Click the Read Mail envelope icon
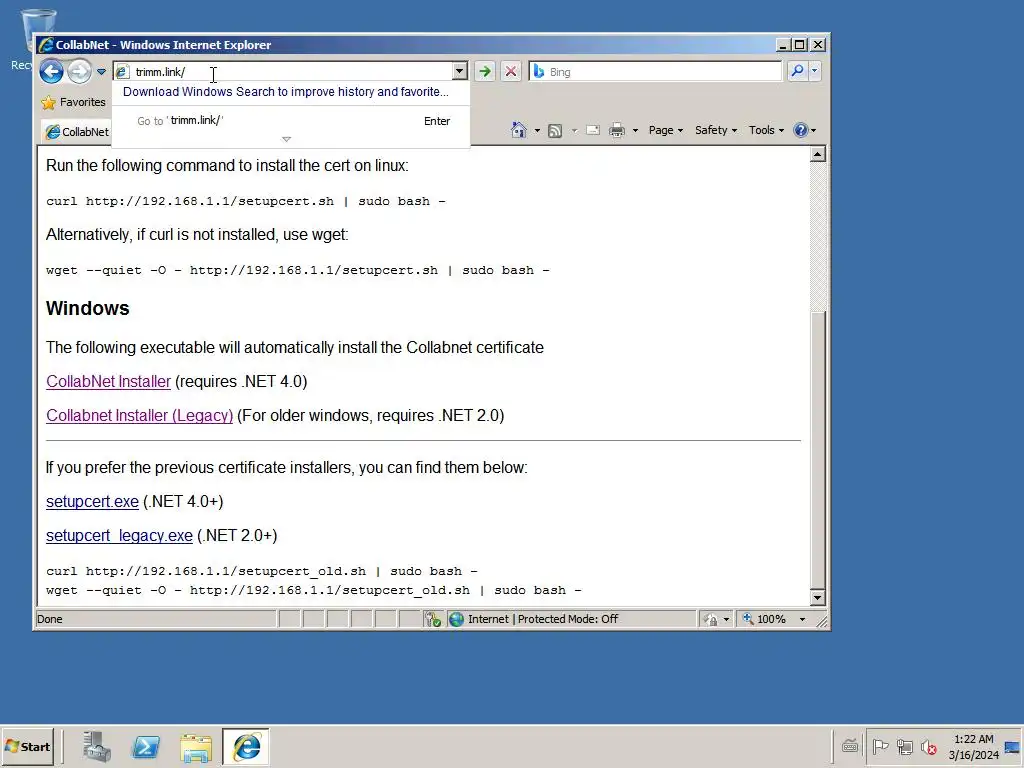The image size is (1024, 768). [593, 130]
